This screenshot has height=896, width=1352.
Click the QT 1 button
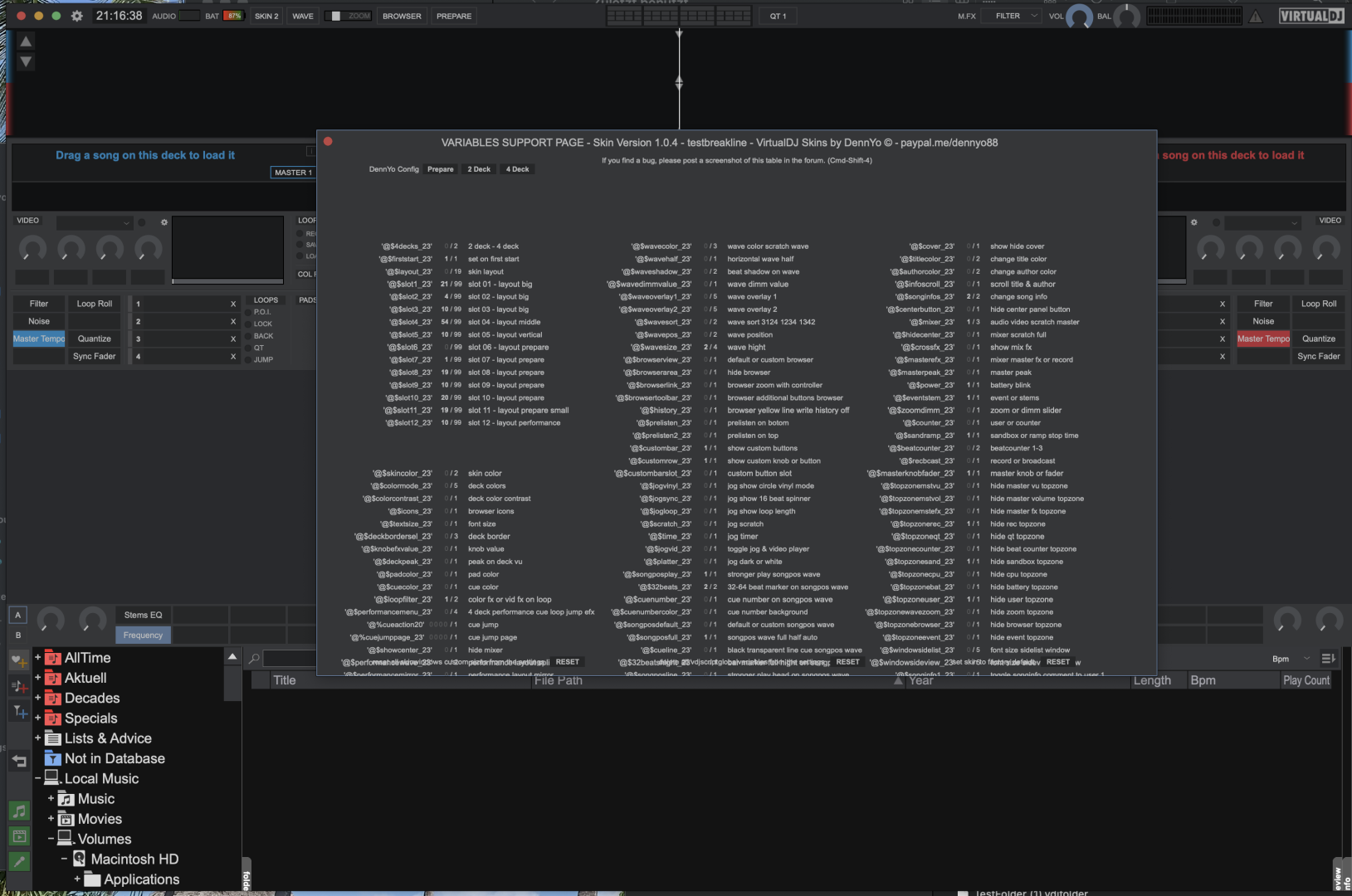778,16
